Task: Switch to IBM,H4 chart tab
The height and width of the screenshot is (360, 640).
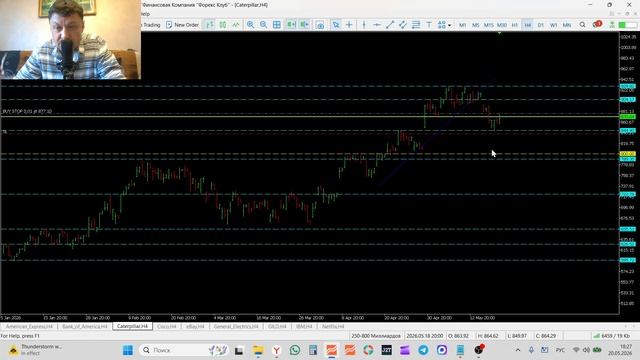Action: pyautogui.click(x=304, y=327)
